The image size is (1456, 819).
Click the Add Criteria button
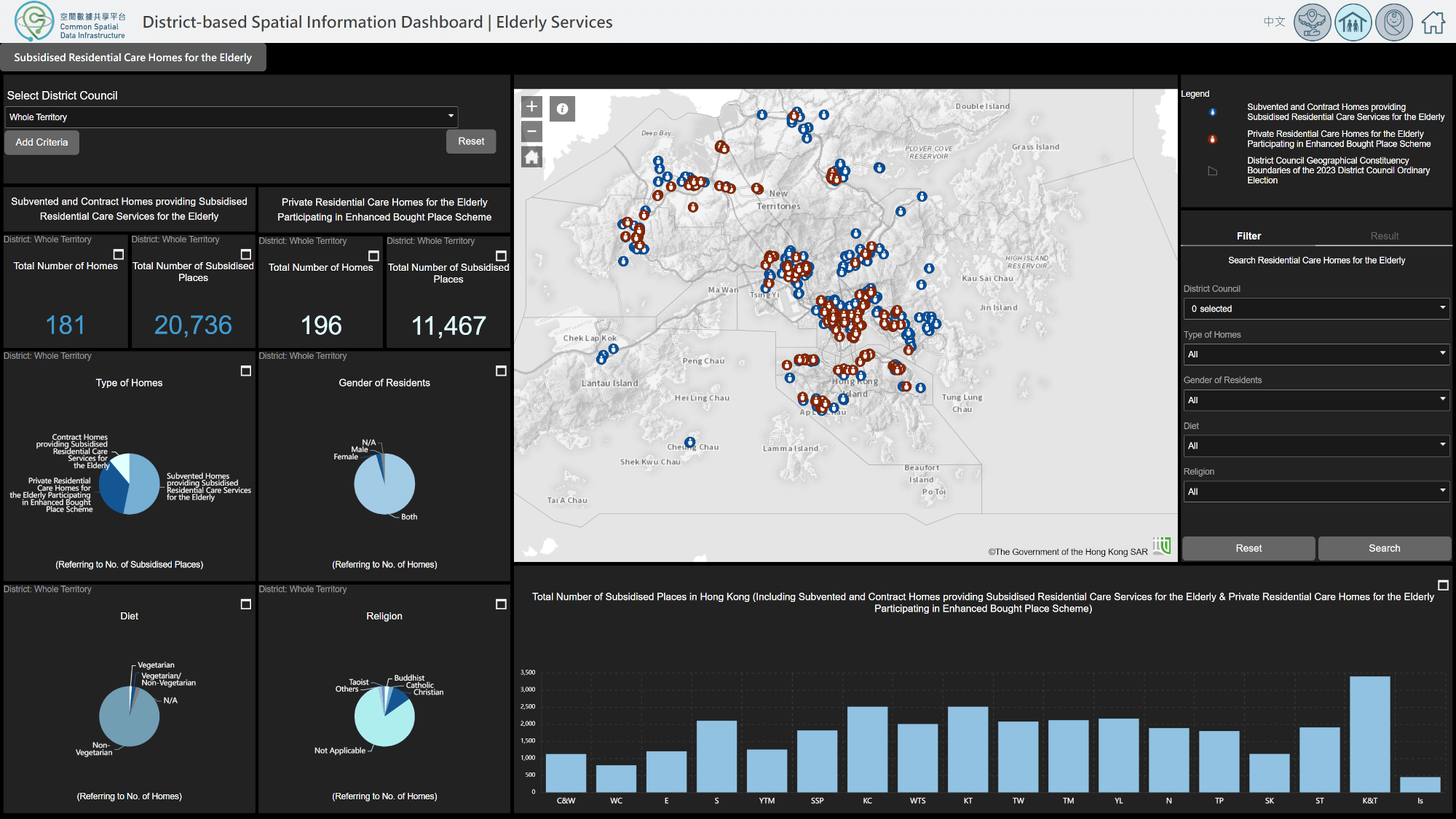click(x=41, y=142)
